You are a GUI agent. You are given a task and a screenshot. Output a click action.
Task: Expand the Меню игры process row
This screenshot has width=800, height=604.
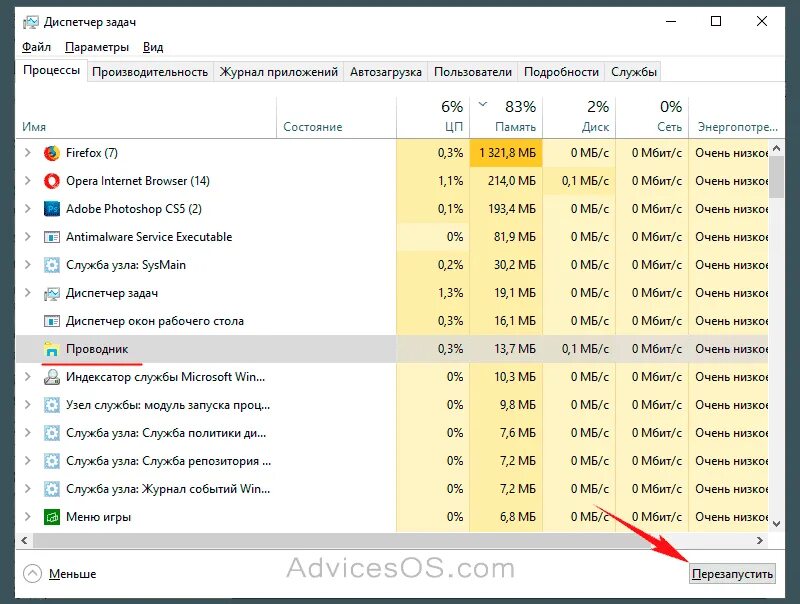(28, 517)
